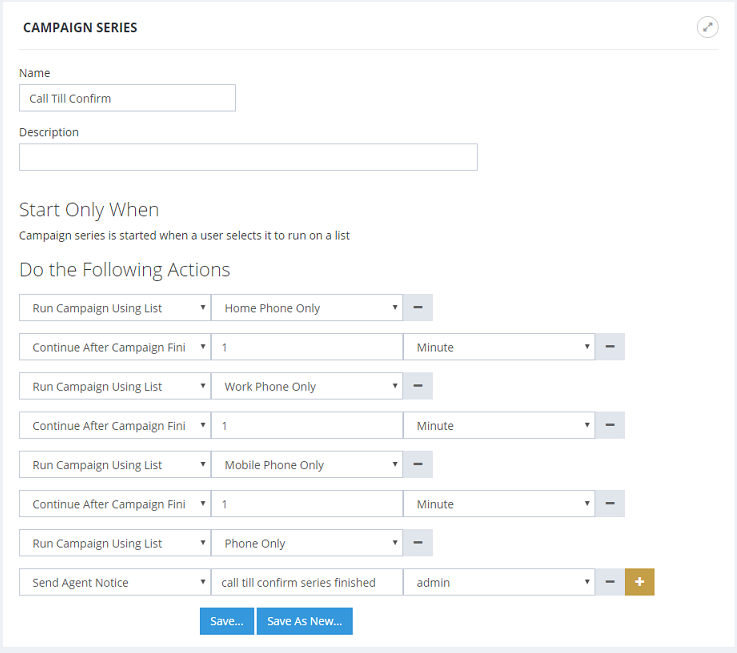The width and height of the screenshot is (737, 653).
Task: Remove the Send Agent Notice row
Action: (609, 583)
